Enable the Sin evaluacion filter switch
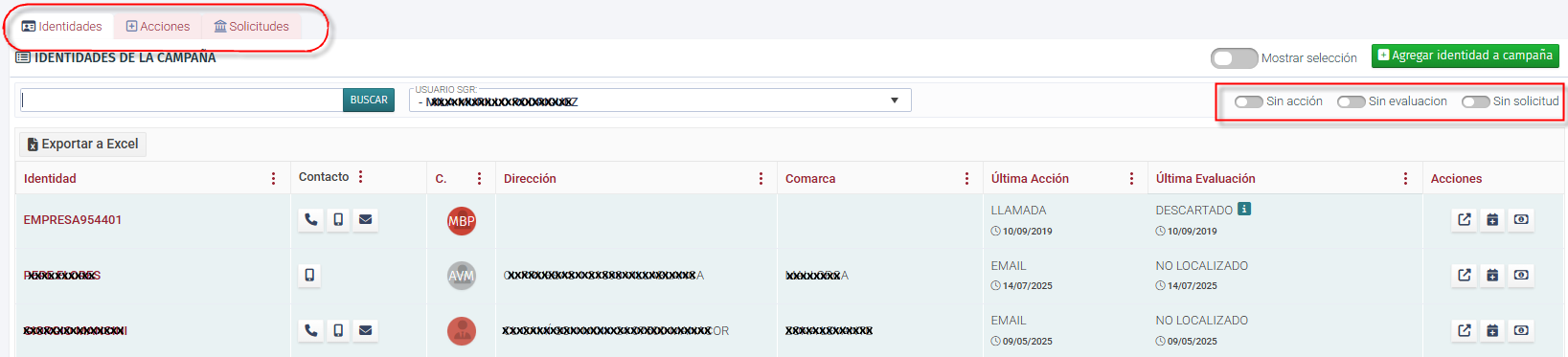 pos(1352,101)
